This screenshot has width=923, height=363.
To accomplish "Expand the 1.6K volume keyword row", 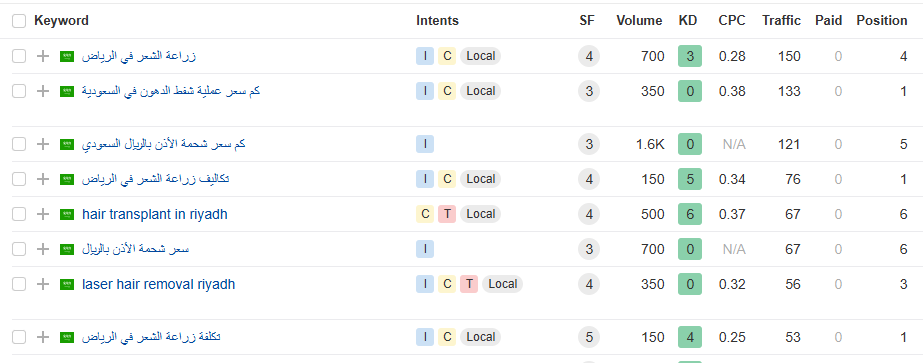I will 42,144.
